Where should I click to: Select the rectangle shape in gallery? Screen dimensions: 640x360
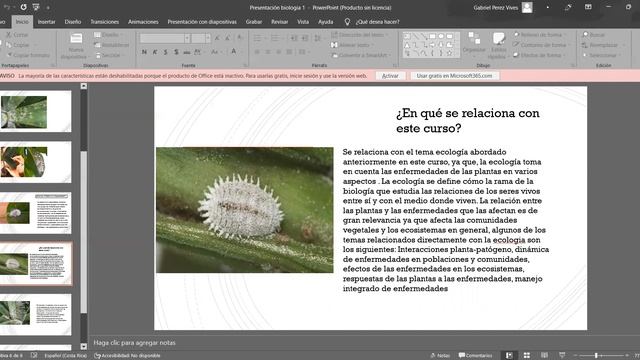click(432, 36)
